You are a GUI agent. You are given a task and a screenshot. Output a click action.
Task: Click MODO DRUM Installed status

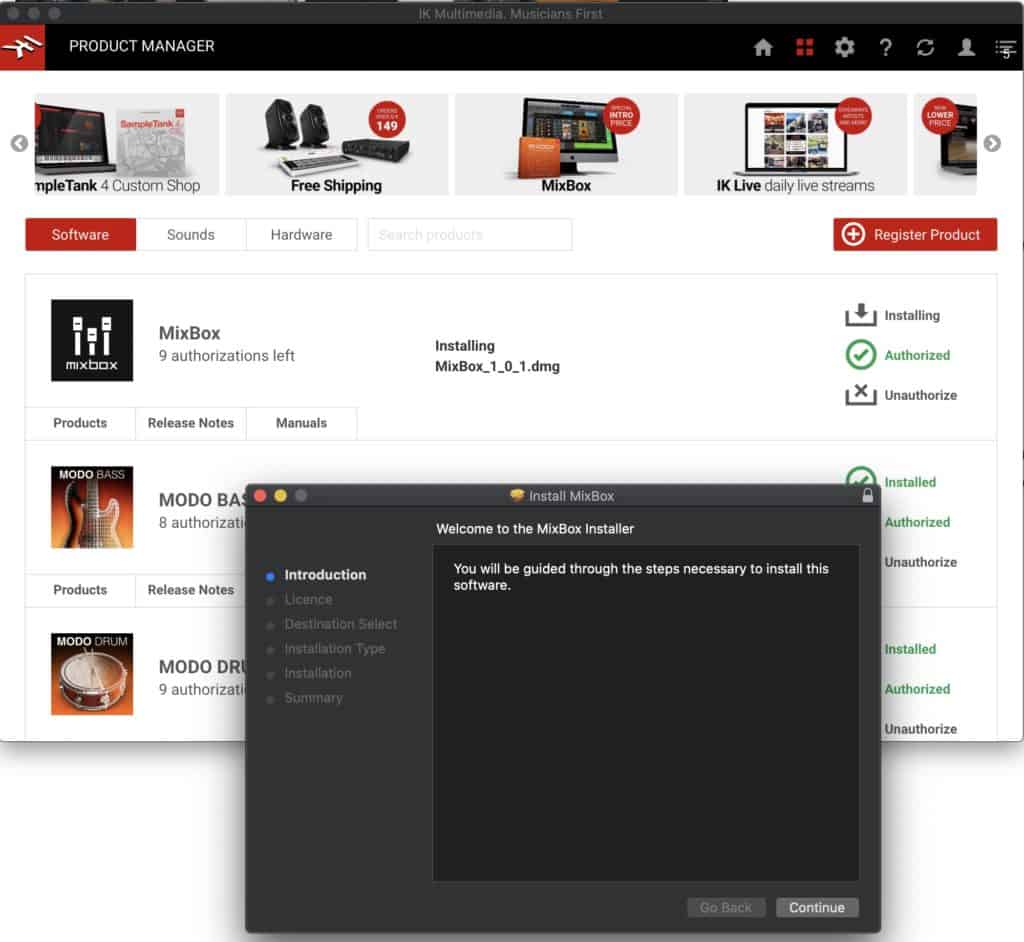(910, 649)
